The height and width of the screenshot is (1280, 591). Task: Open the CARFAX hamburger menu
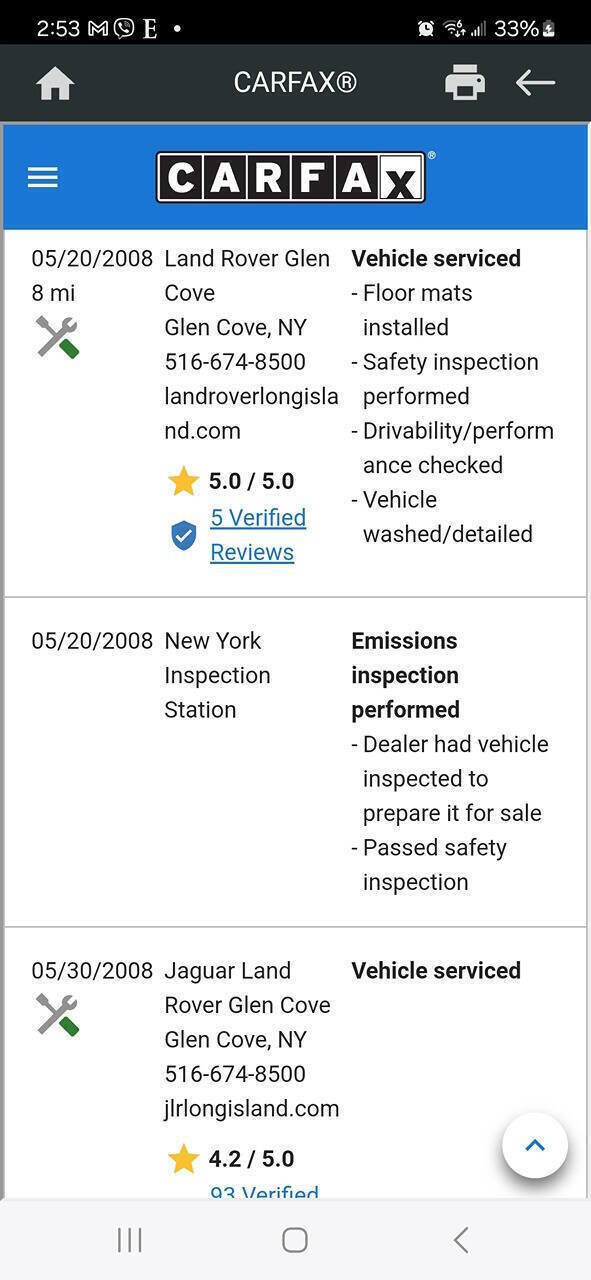(43, 178)
